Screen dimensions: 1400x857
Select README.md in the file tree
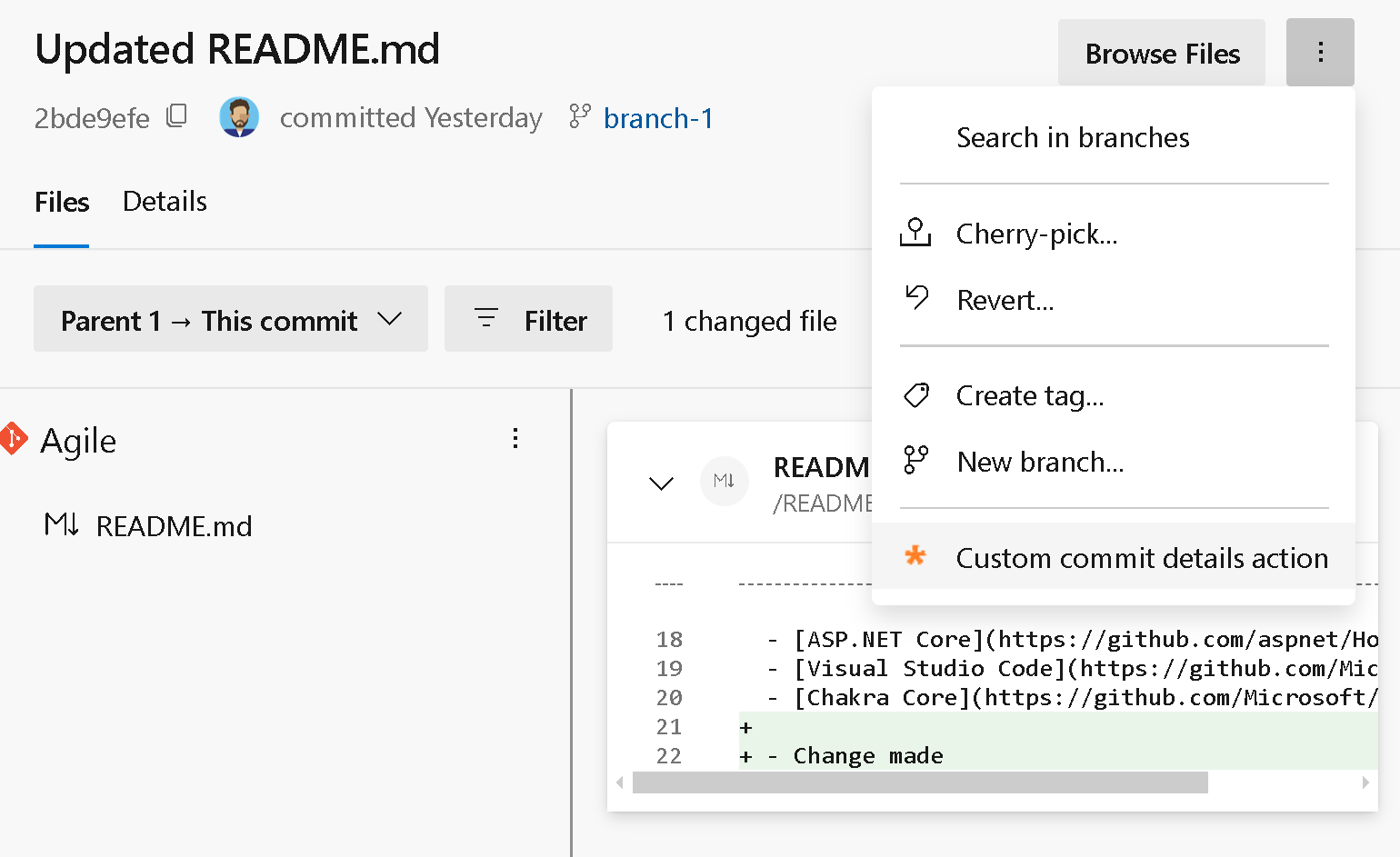[x=175, y=524]
